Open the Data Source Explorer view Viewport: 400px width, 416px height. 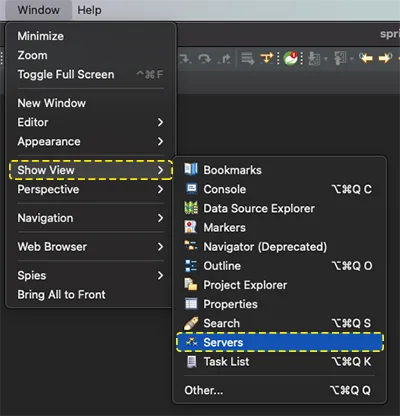(x=280, y=208)
